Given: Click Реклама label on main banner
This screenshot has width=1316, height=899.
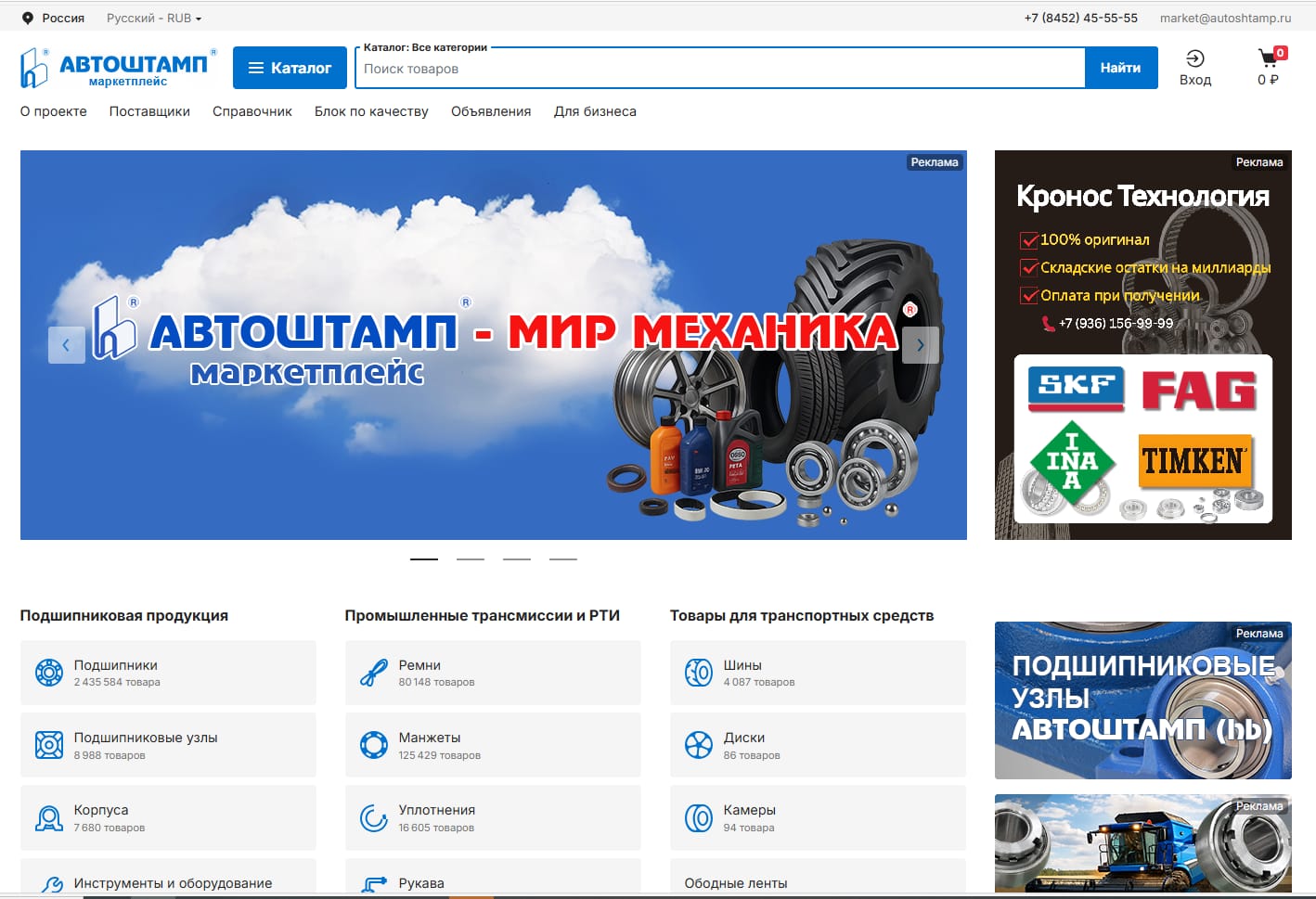Looking at the screenshot, I should 935,162.
